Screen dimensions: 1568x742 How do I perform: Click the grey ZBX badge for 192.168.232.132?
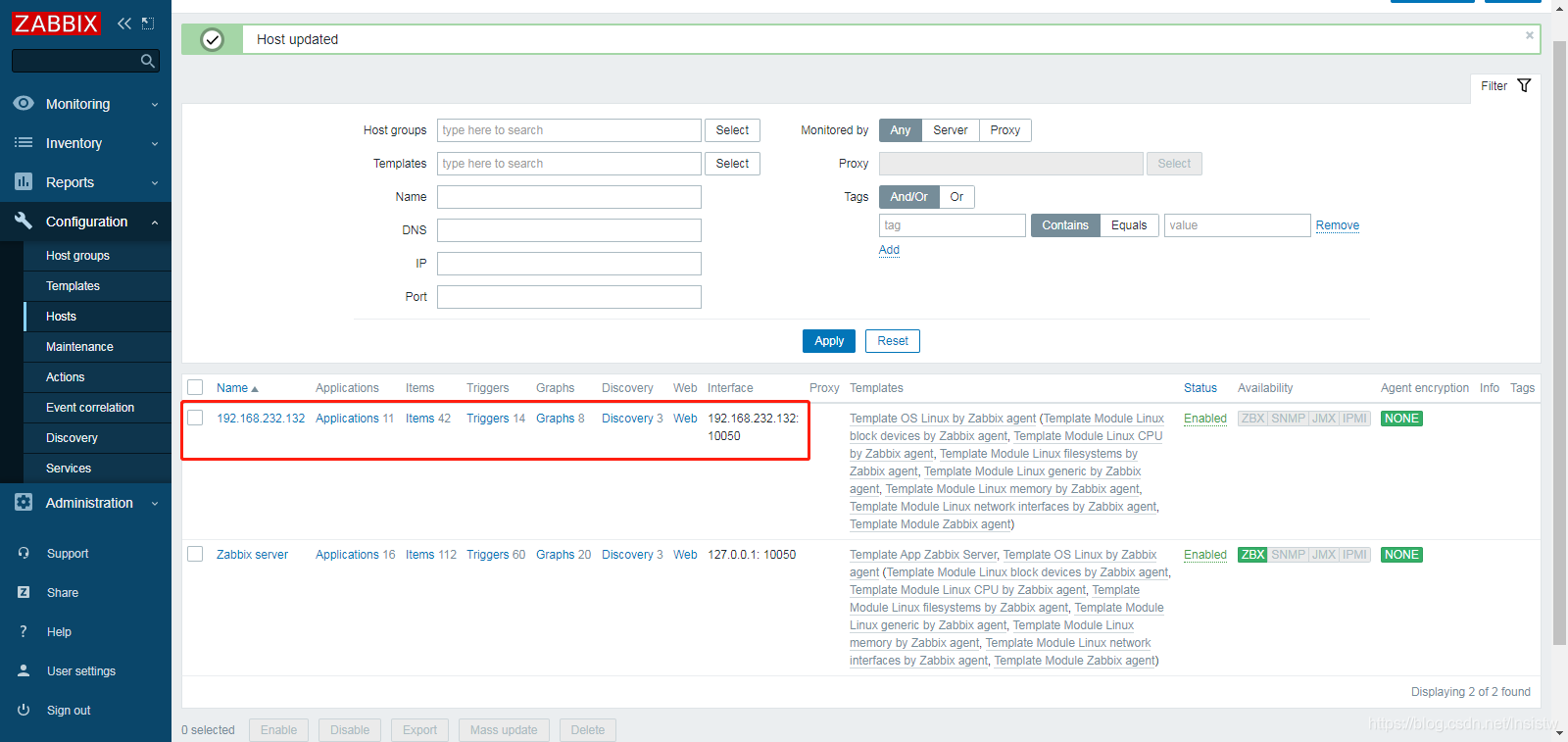point(1252,419)
